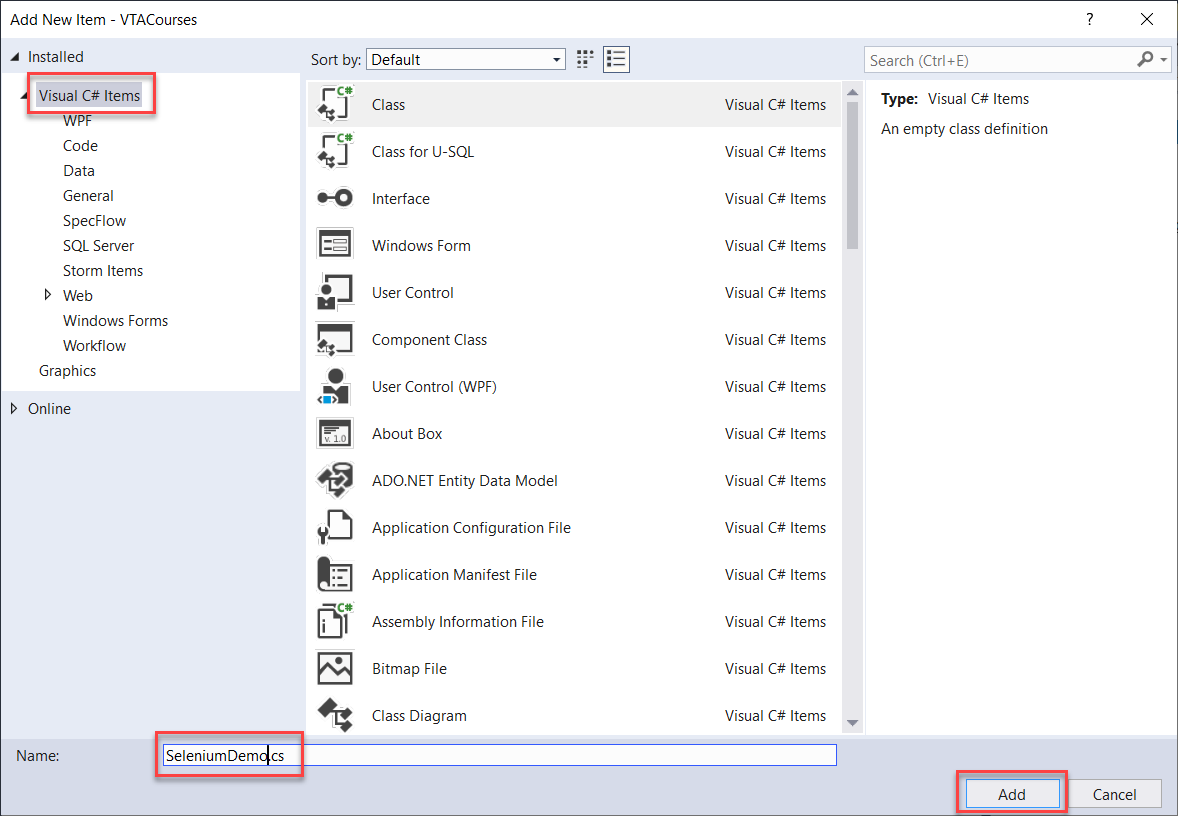Select the WPF category
1178x816 pixels.
pos(77,120)
